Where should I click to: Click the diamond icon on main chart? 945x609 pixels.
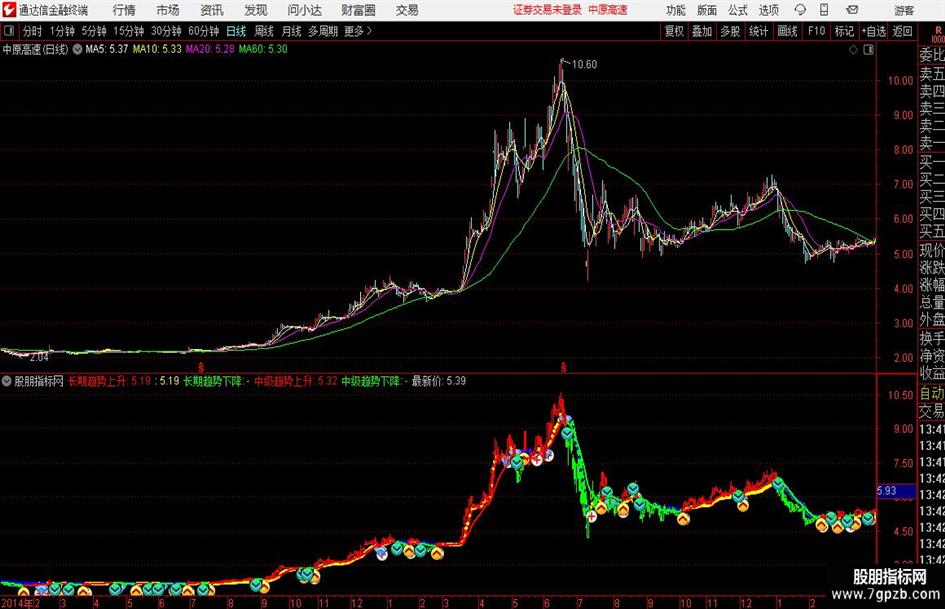pos(853,50)
